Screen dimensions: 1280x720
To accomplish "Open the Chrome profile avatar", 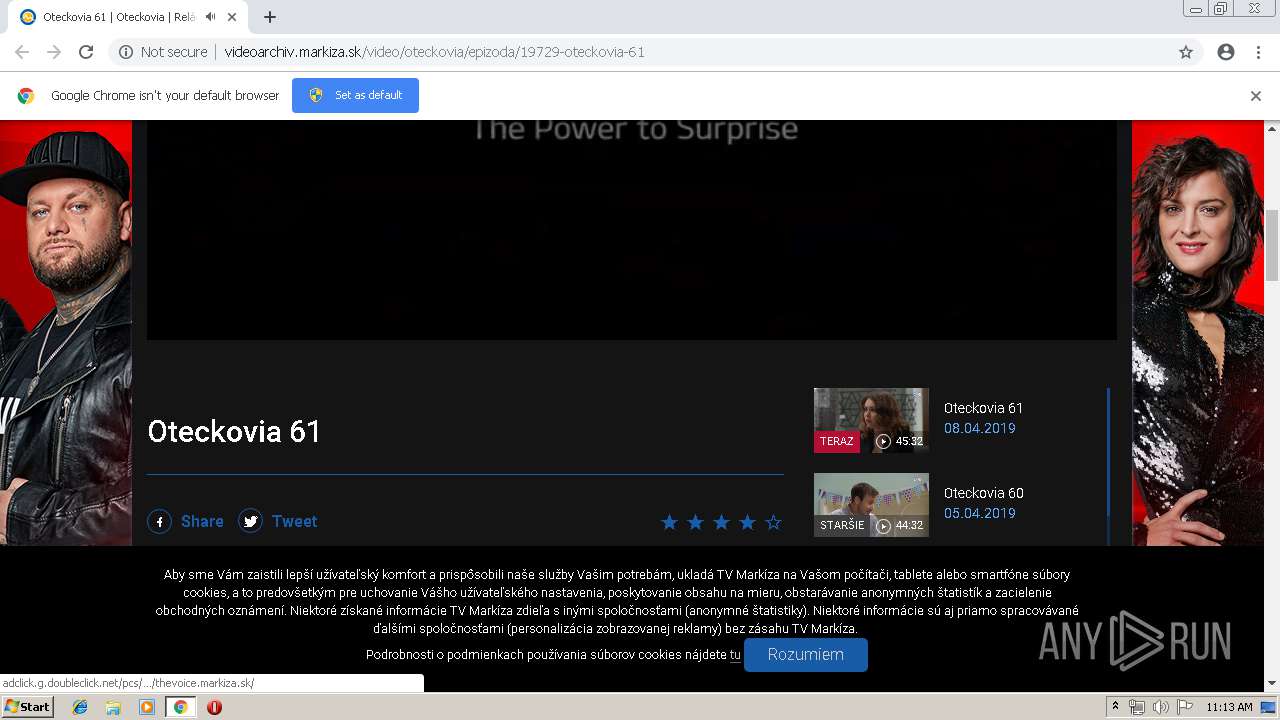I will coord(1226,52).
